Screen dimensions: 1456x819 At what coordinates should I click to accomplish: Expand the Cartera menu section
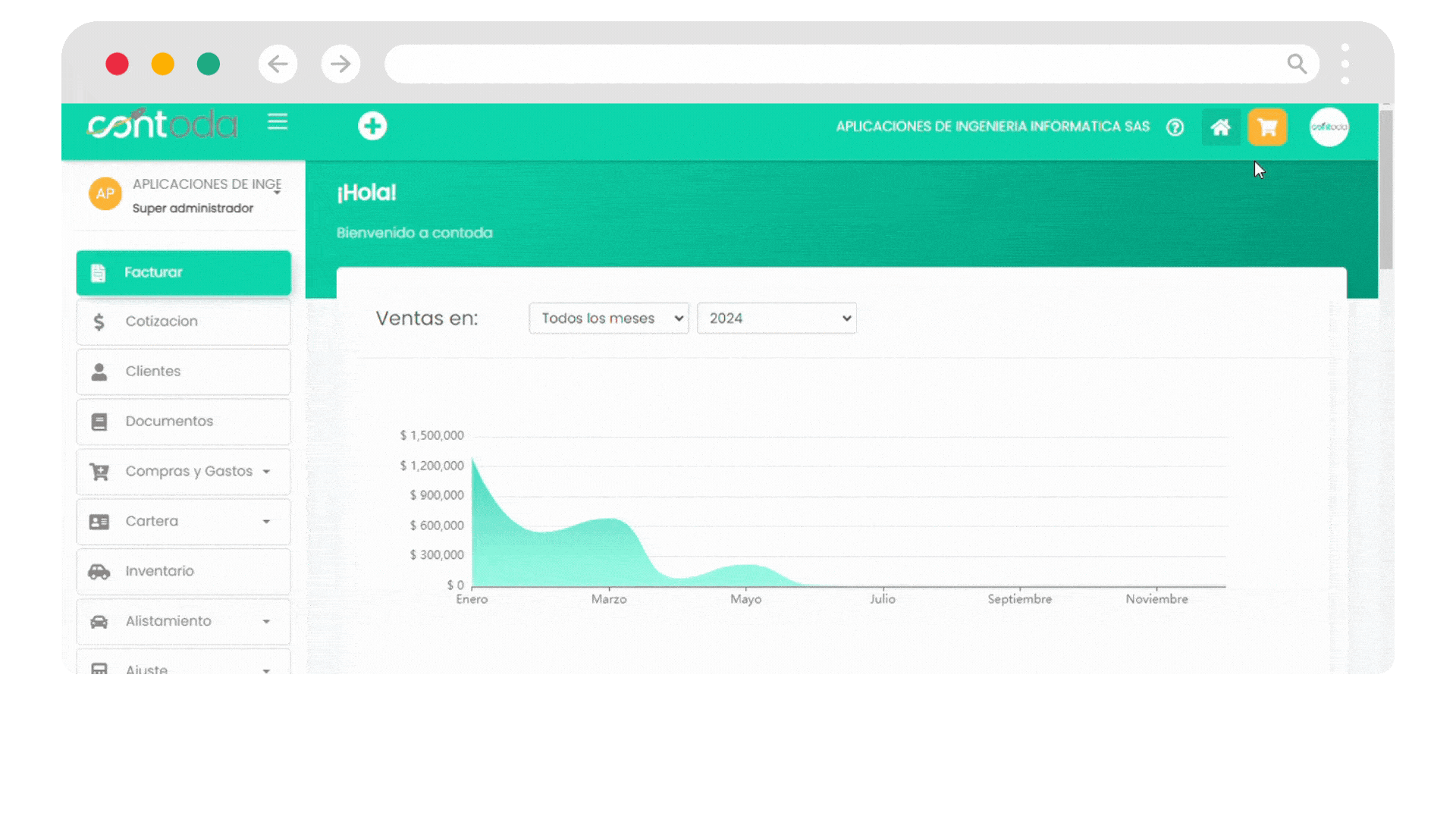[184, 522]
